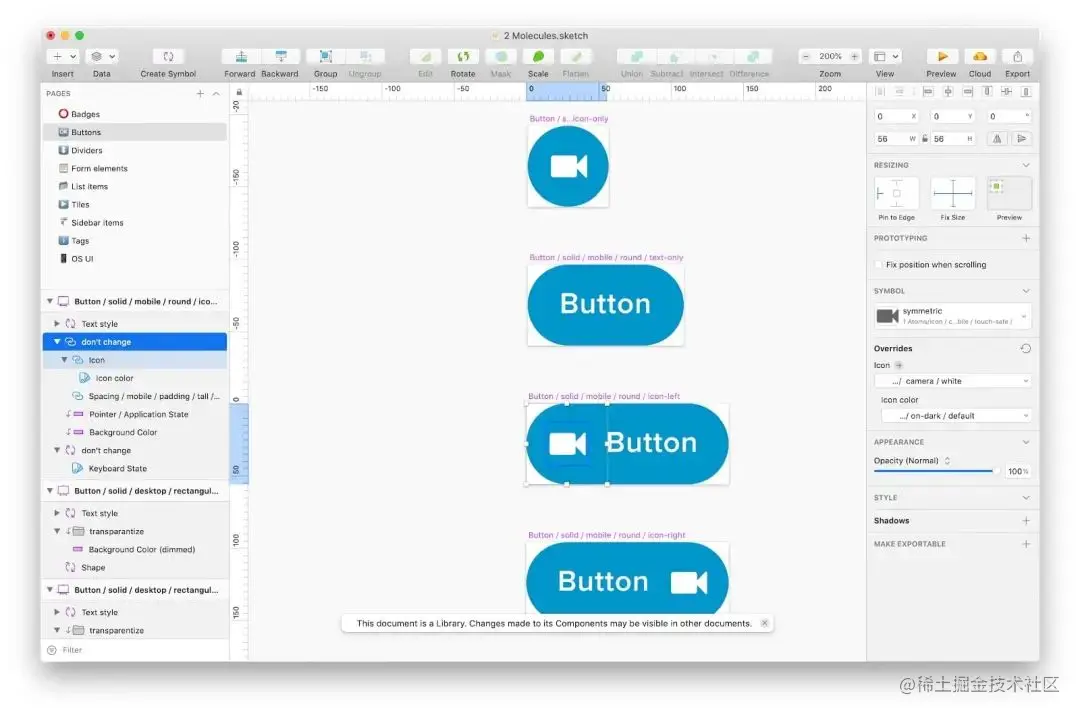Collapse the transparentize group under first desktop artboard
The width and height of the screenshot is (1080, 715).
click(57, 531)
